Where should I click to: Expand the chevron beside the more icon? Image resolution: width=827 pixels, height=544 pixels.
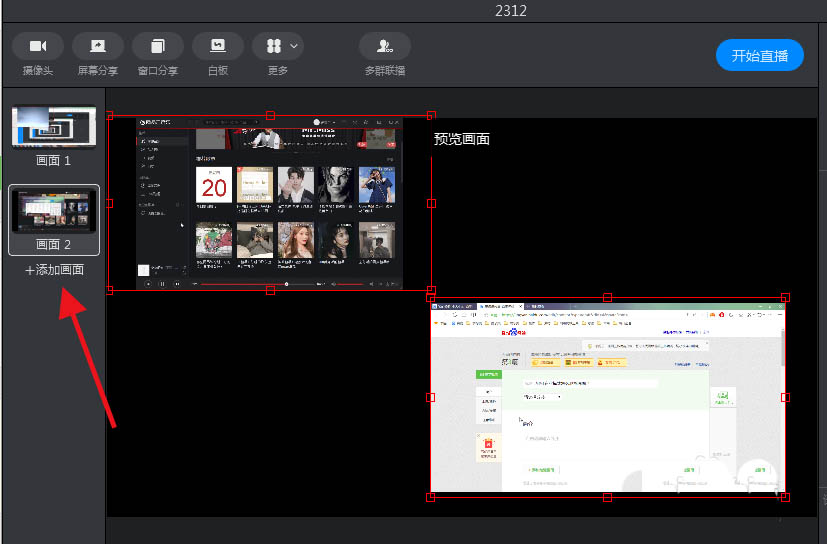(x=294, y=46)
